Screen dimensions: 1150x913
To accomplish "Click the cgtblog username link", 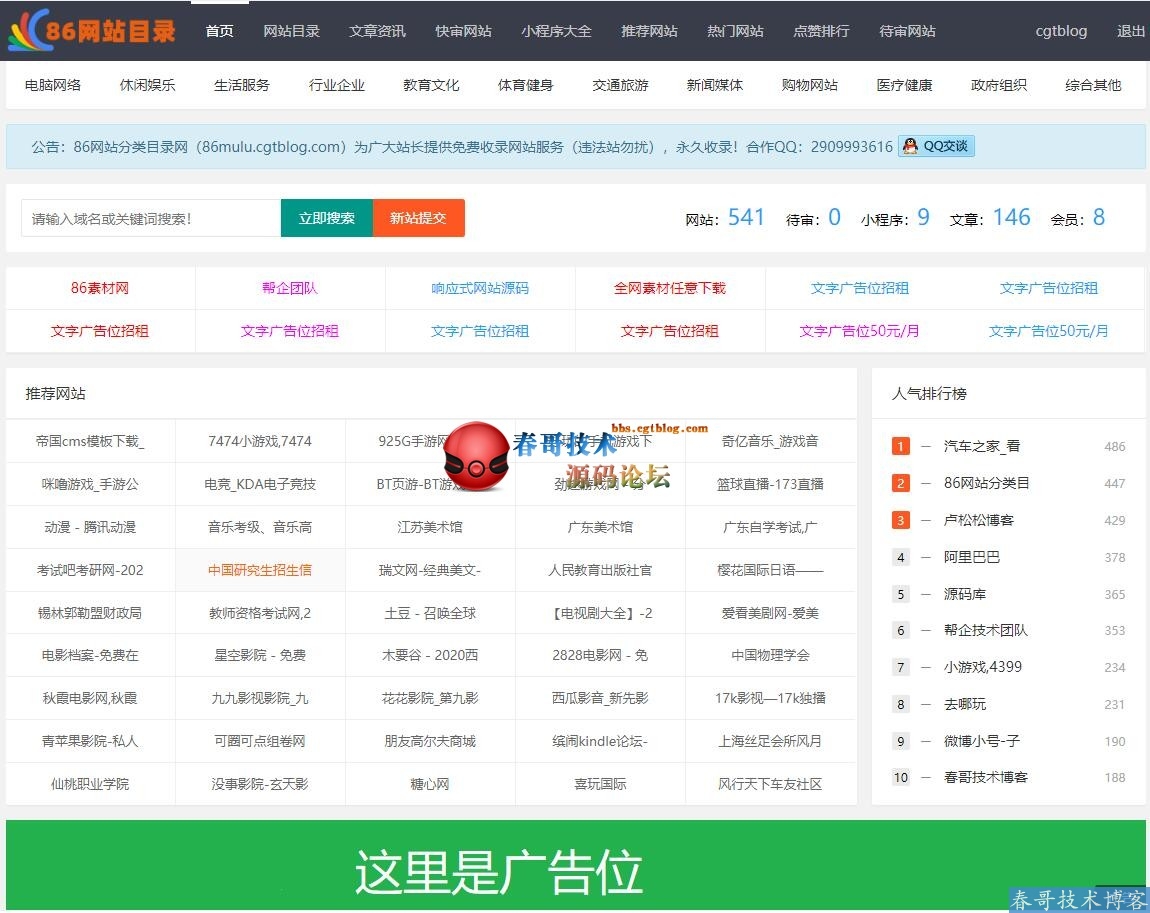I will tap(1061, 31).
